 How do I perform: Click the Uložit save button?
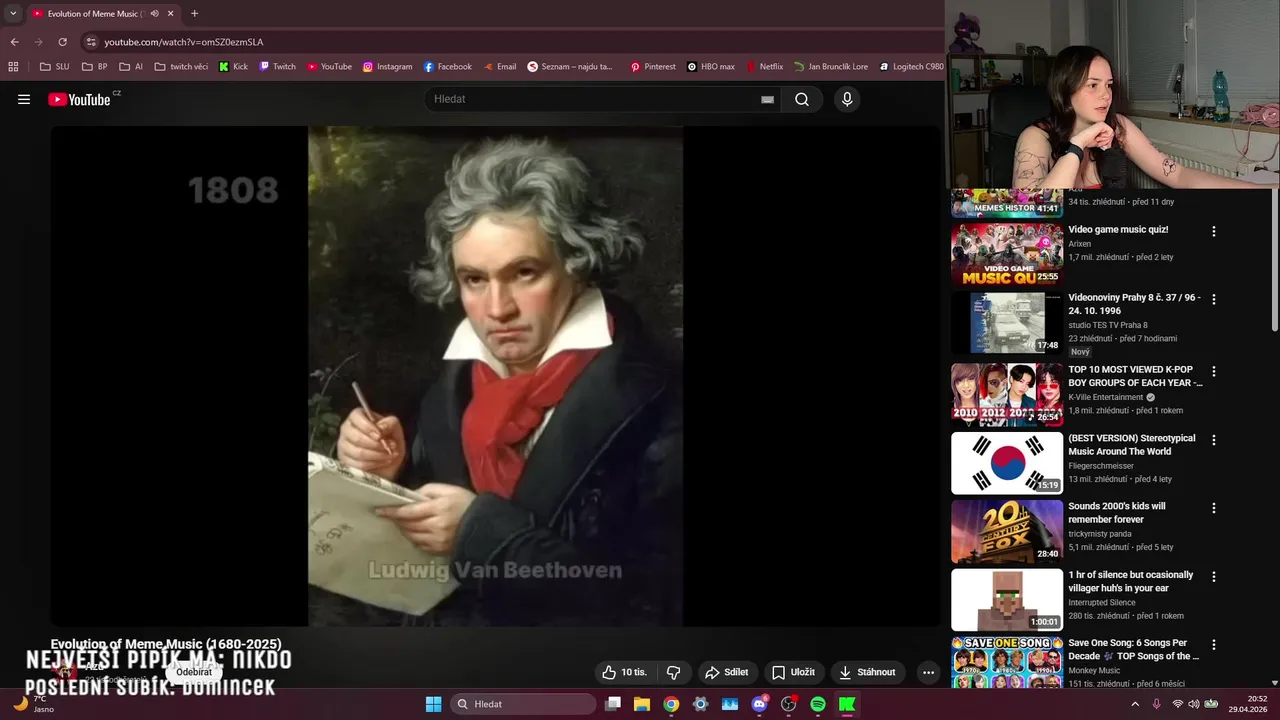[x=793, y=672]
